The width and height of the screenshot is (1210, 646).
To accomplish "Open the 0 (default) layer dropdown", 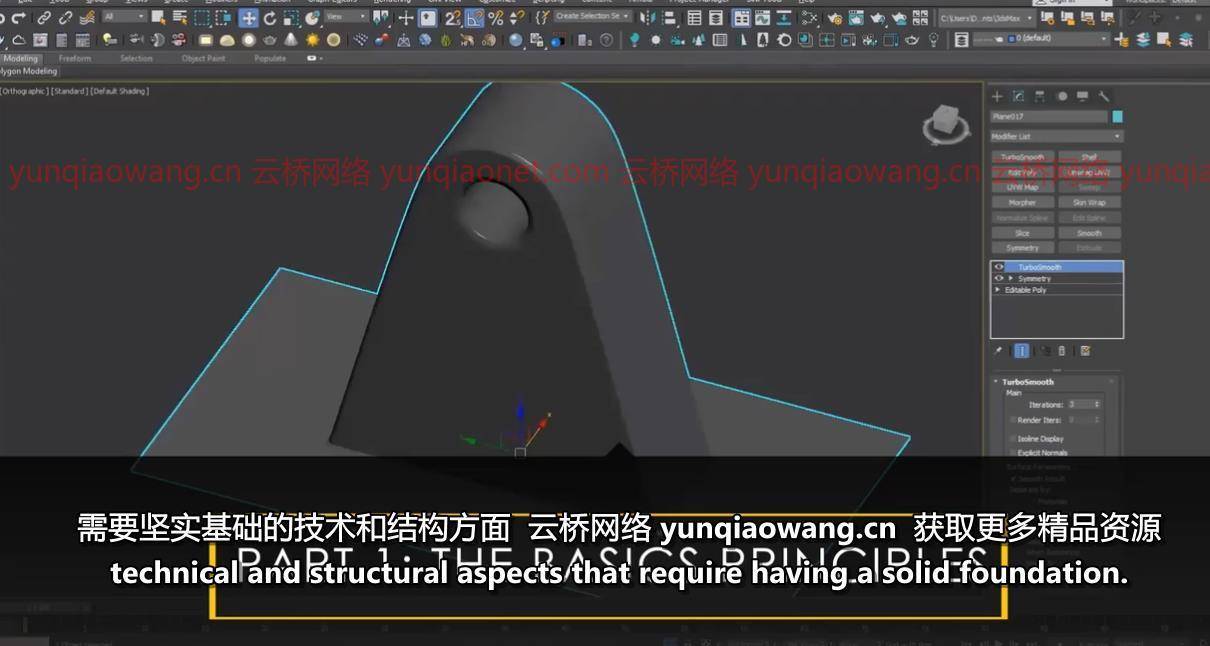I will [1041, 39].
